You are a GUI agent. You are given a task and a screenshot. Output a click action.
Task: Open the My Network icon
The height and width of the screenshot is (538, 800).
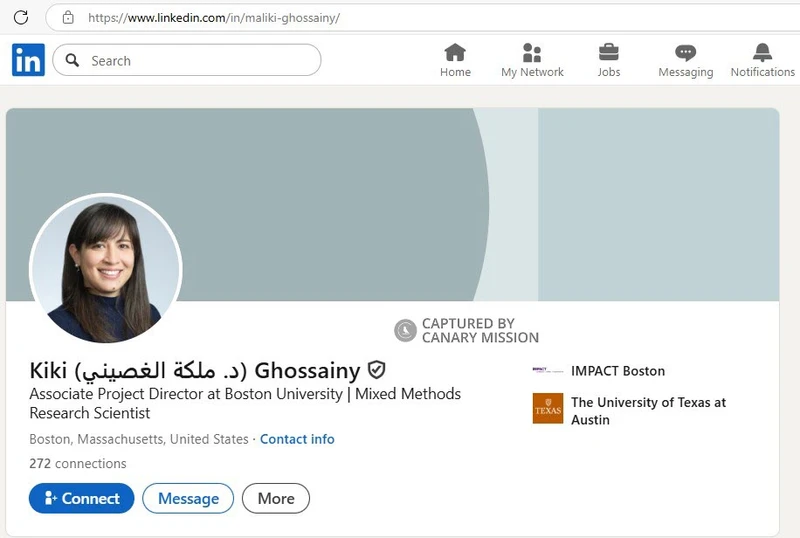[x=532, y=52]
